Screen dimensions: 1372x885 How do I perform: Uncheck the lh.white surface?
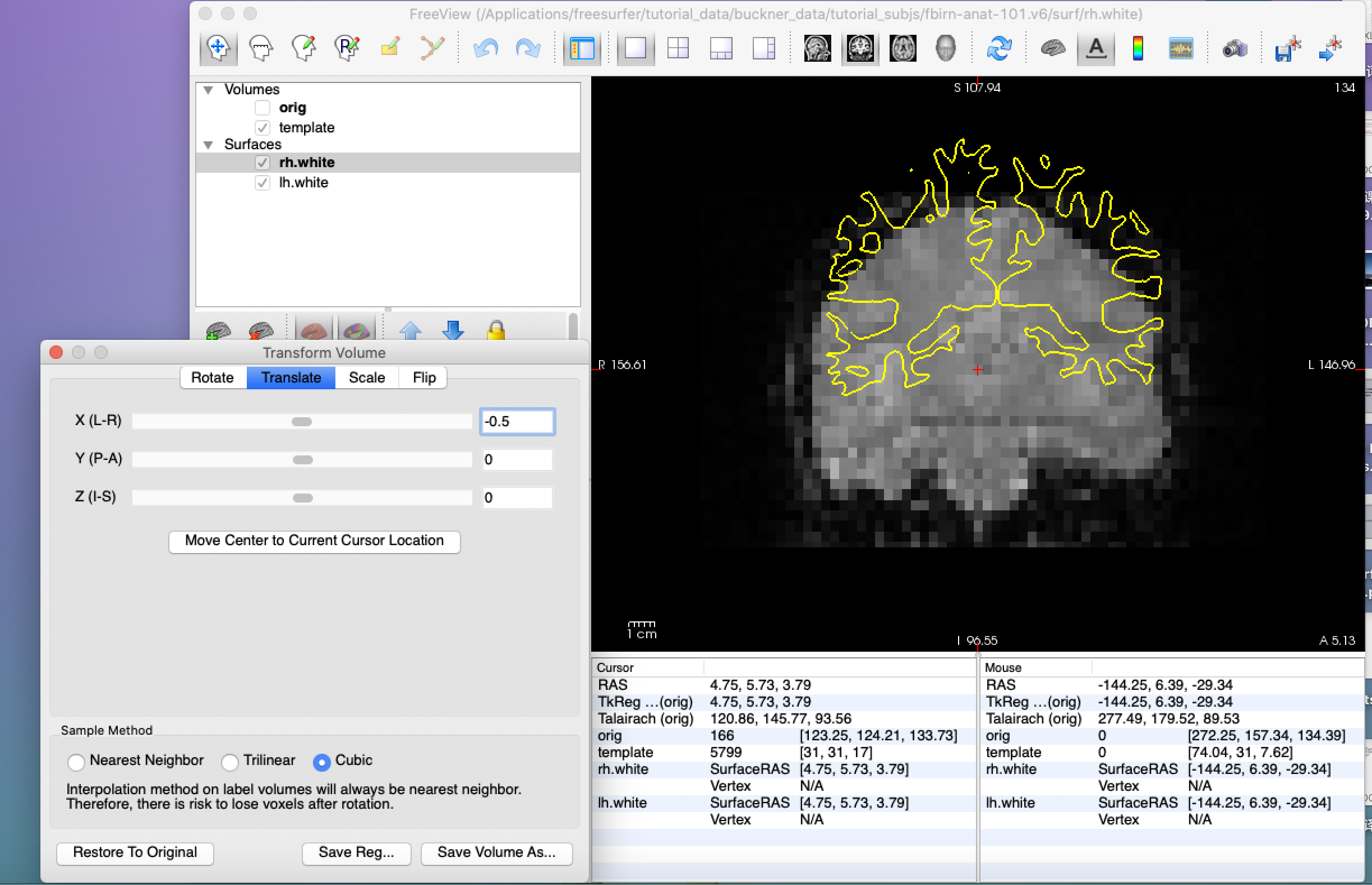click(x=263, y=183)
